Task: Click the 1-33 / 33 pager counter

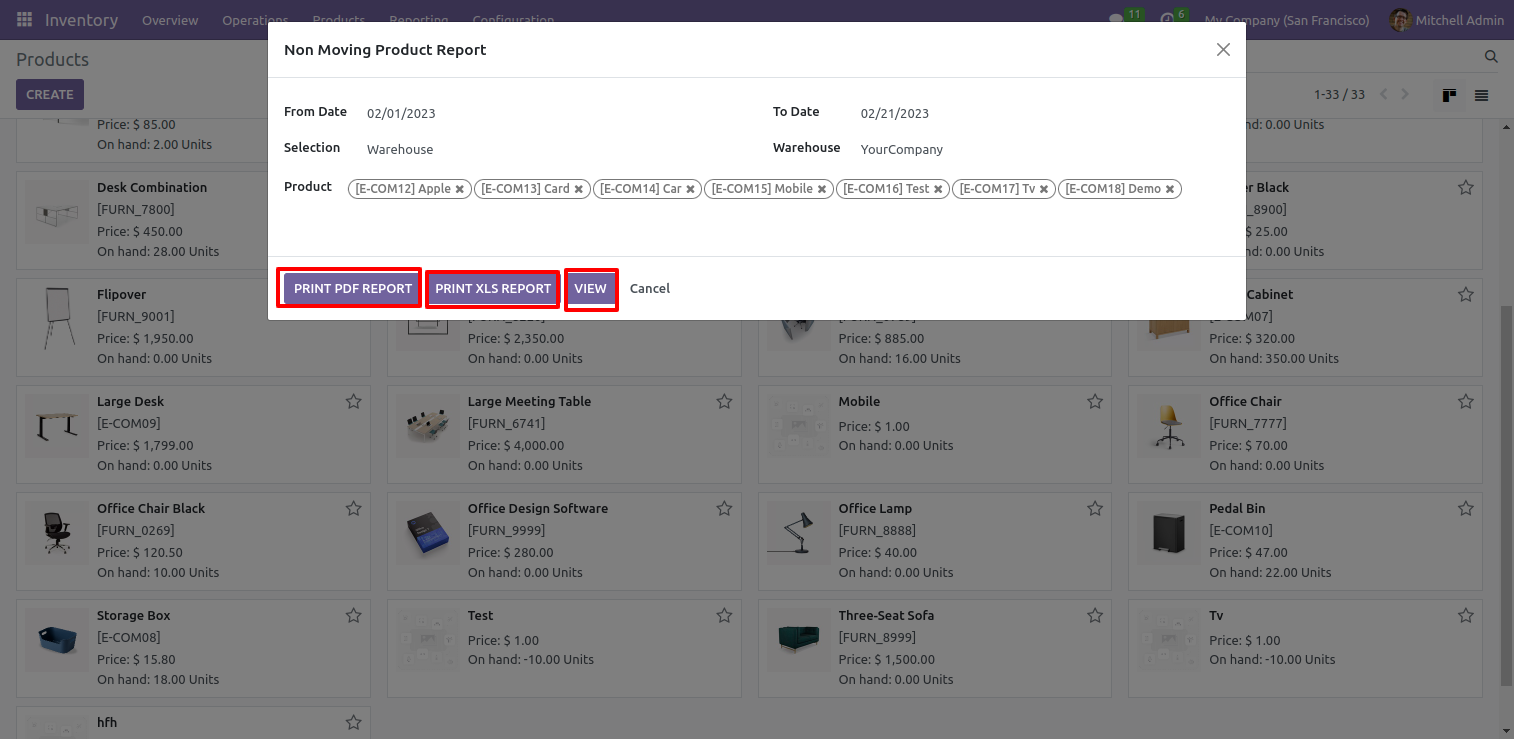Action: click(x=1339, y=95)
